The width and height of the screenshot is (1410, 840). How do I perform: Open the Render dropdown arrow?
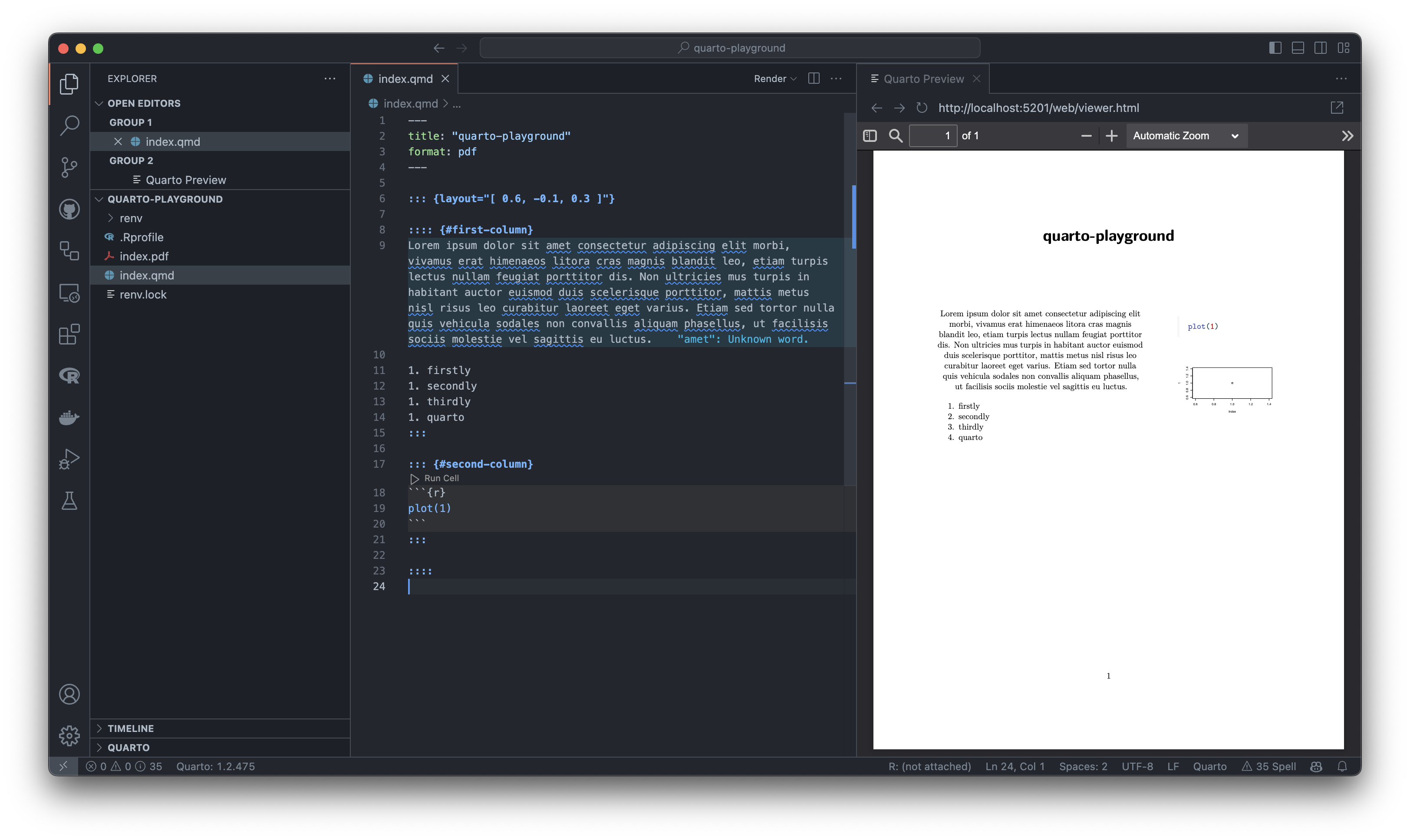(x=793, y=79)
